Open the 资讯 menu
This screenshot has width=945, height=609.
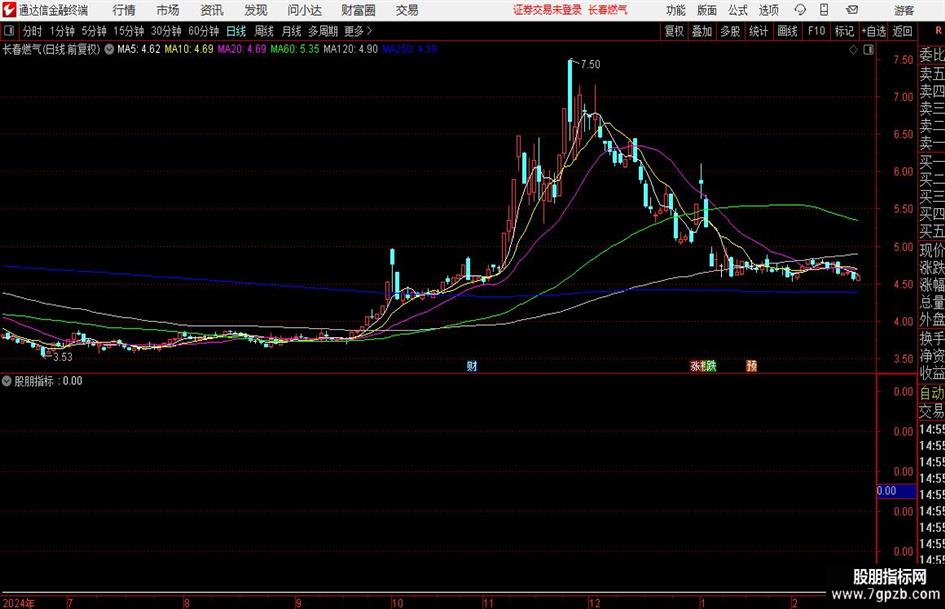(x=212, y=10)
